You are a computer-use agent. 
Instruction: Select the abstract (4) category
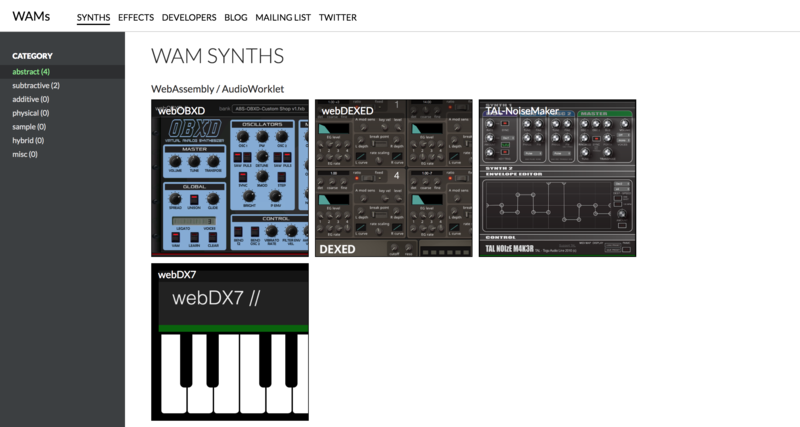click(31, 72)
